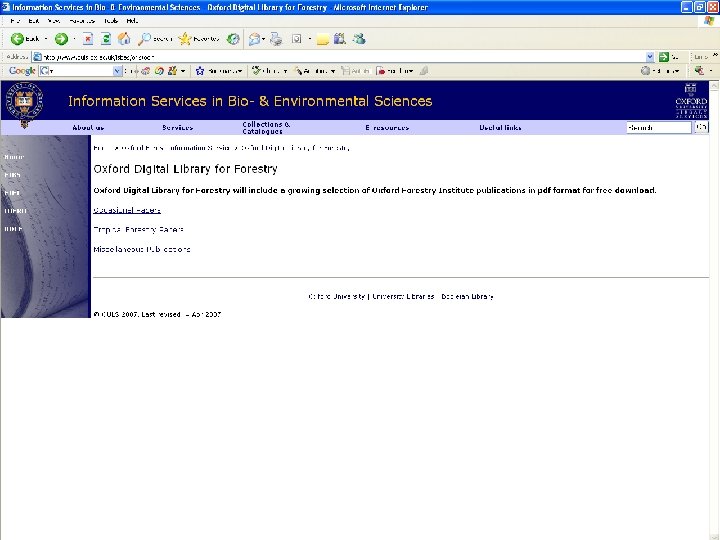Viewport: 720px width, 540px height.
Task: Click the Refresh page icon
Action: point(106,39)
